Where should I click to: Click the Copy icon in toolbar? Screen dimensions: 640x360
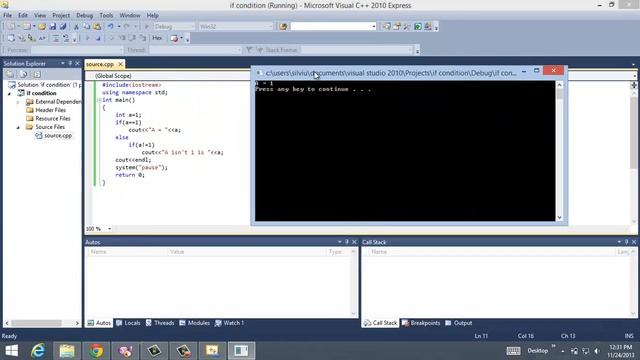(x=87, y=27)
